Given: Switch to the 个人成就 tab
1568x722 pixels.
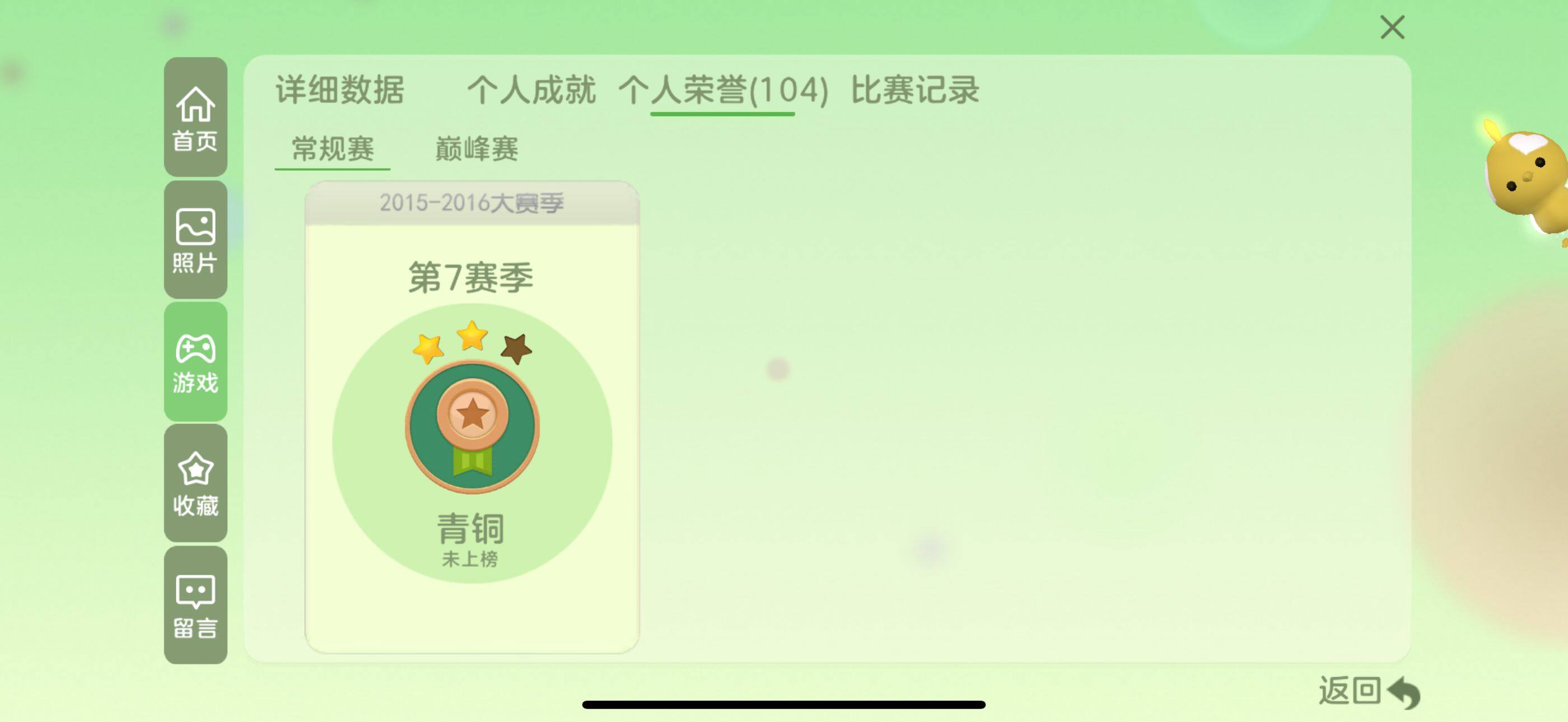Looking at the screenshot, I should [531, 90].
